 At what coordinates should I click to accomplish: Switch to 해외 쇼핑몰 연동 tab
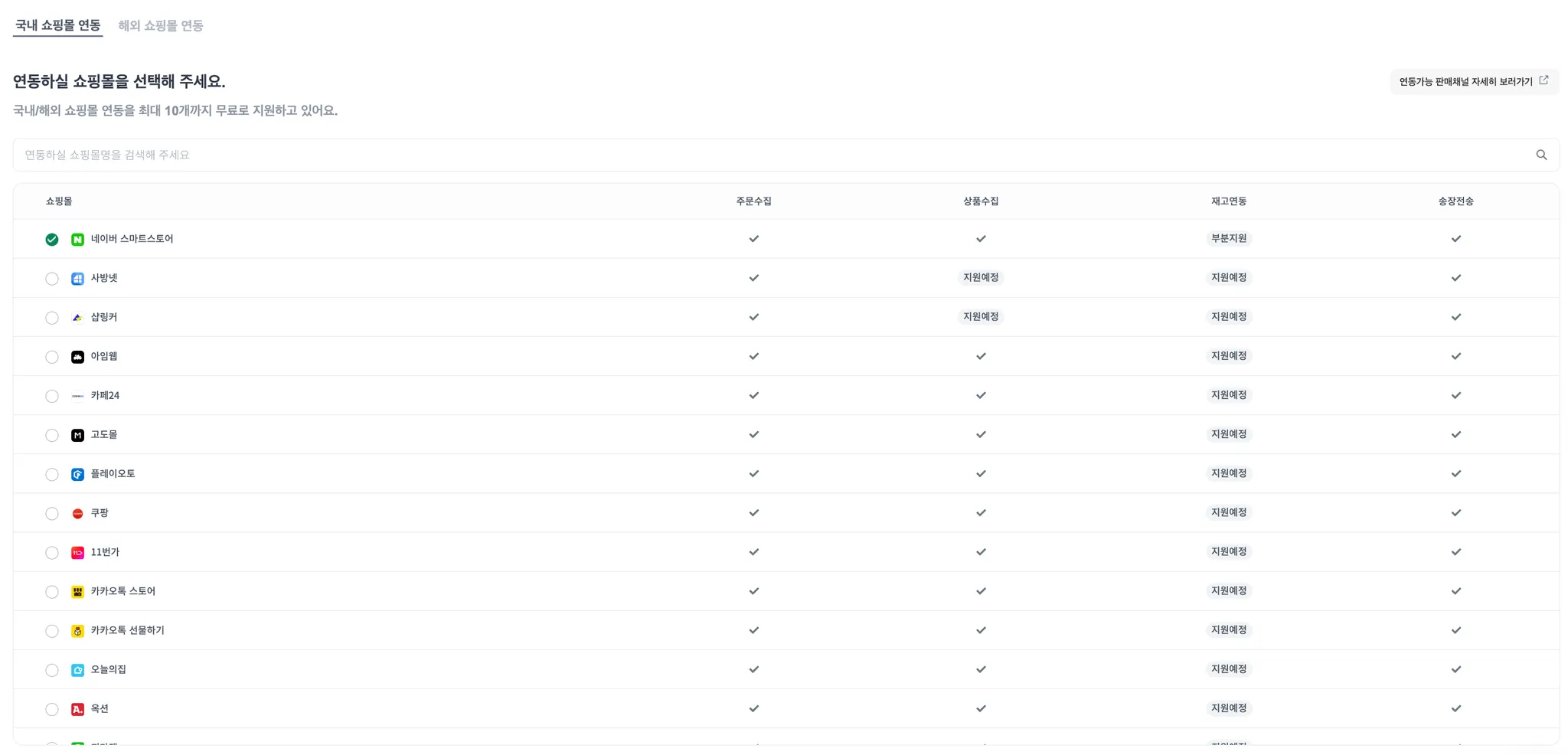pos(161,25)
